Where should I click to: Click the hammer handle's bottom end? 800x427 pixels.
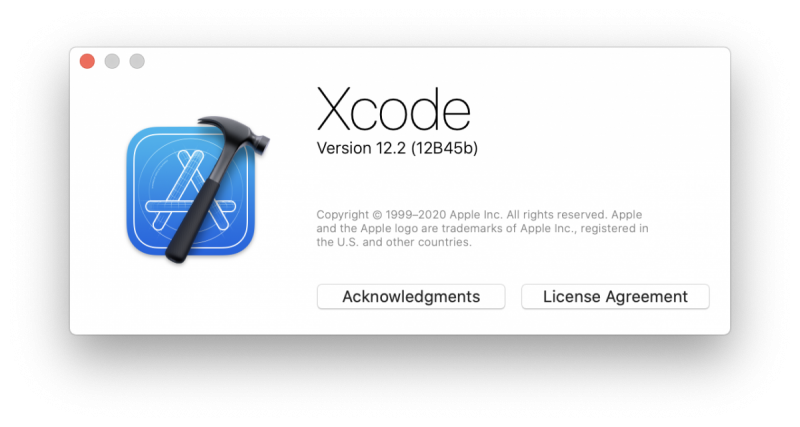pos(177,254)
